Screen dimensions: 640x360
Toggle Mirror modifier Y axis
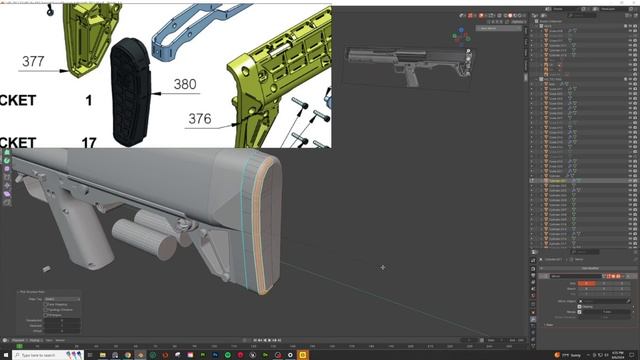pyautogui.click(x=604, y=283)
